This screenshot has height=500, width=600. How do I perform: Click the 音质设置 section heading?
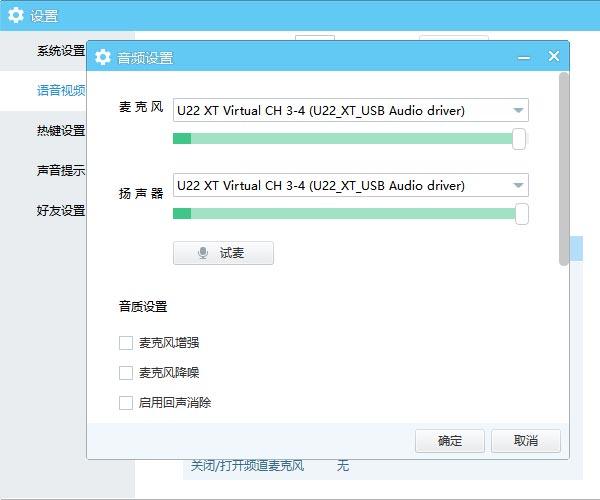[143, 306]
